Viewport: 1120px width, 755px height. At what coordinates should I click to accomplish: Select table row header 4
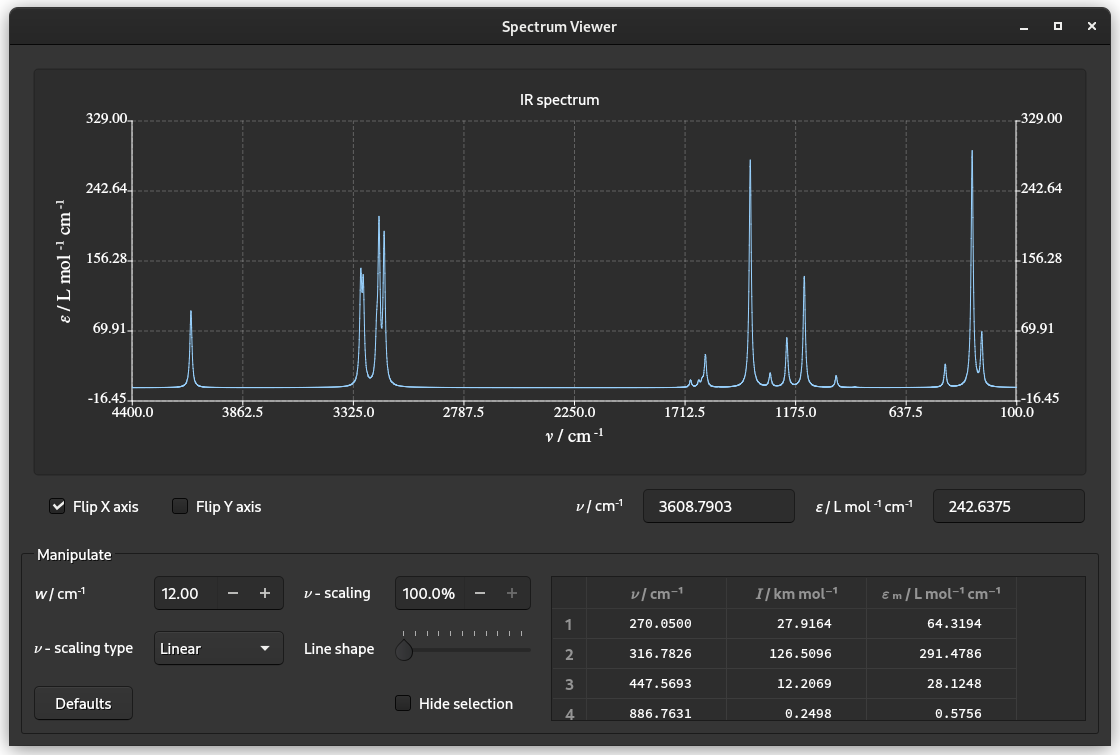click(x=569, y=711)
